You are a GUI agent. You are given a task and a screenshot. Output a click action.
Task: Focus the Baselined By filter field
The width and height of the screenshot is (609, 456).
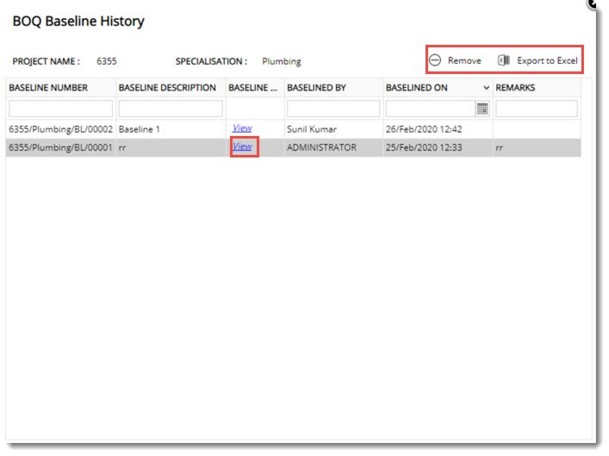click(332, 108)
